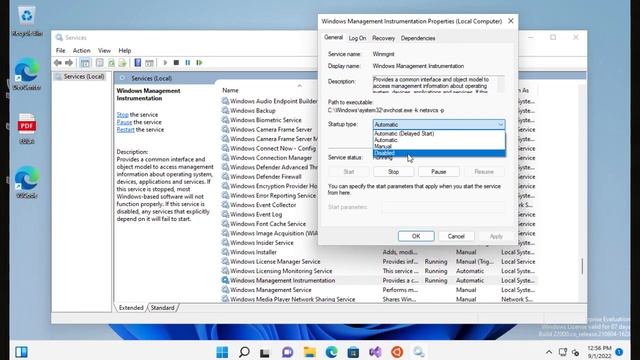Viewport: 640px width, 360px height.
Task: Open the Services app icon on taskbar
Action: click(x=418, y=352)
